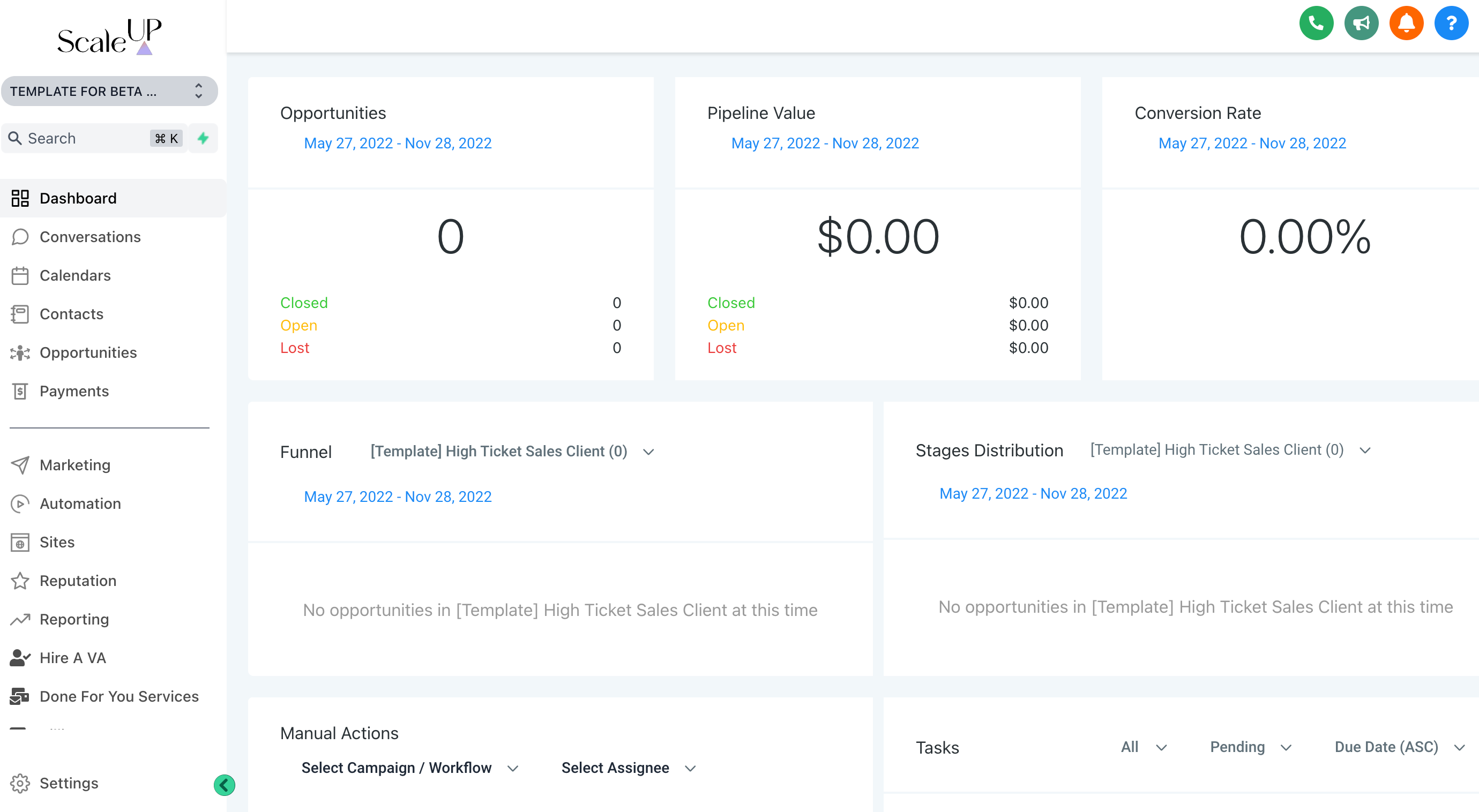Viewport: 1479px width, 812px height.
Task: Click Funnel card date range
Action: pos(398,497)
